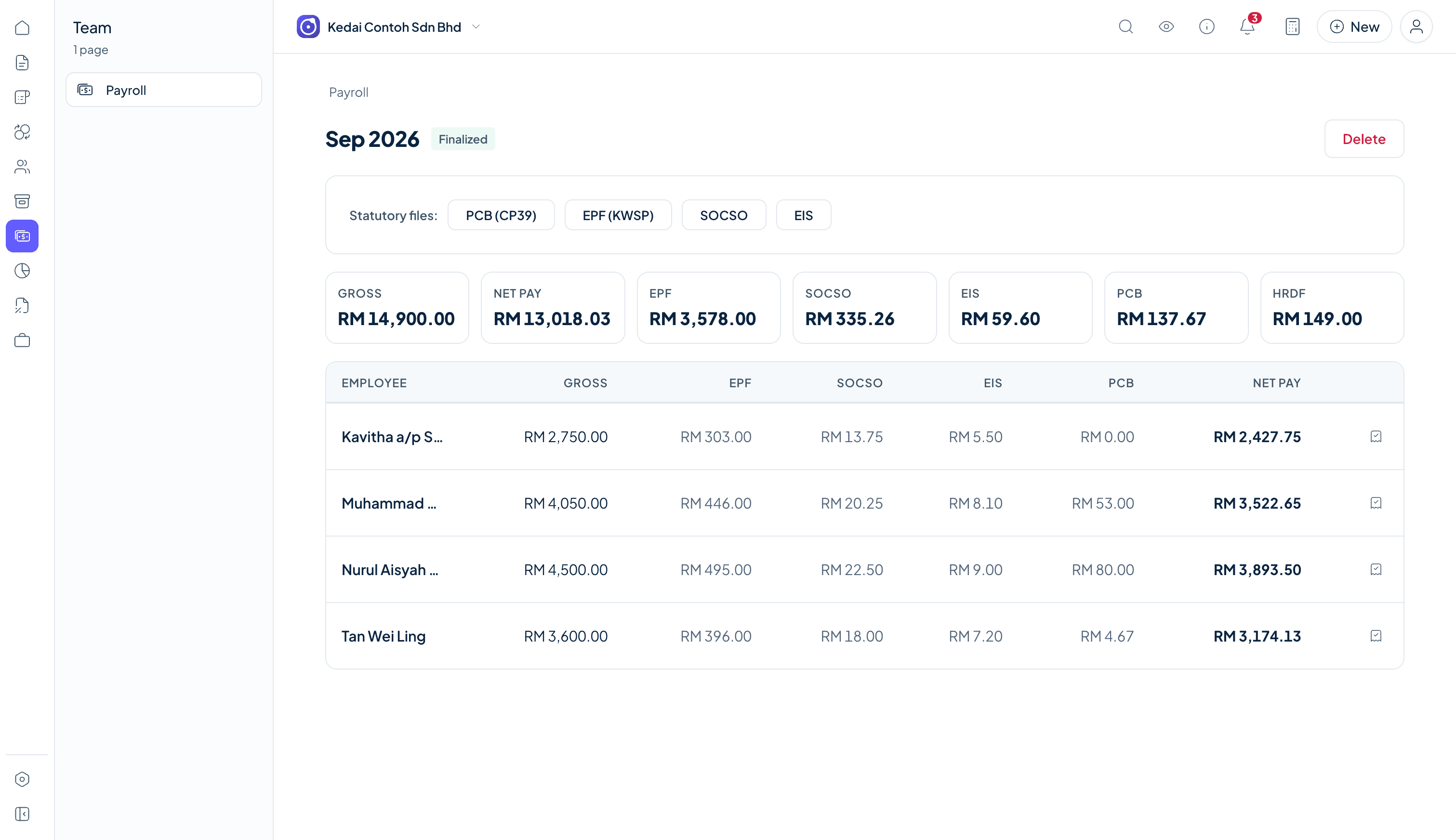
Task: Download the EPF (KWSP) statutory file
Action: click(x=618, y=215)
